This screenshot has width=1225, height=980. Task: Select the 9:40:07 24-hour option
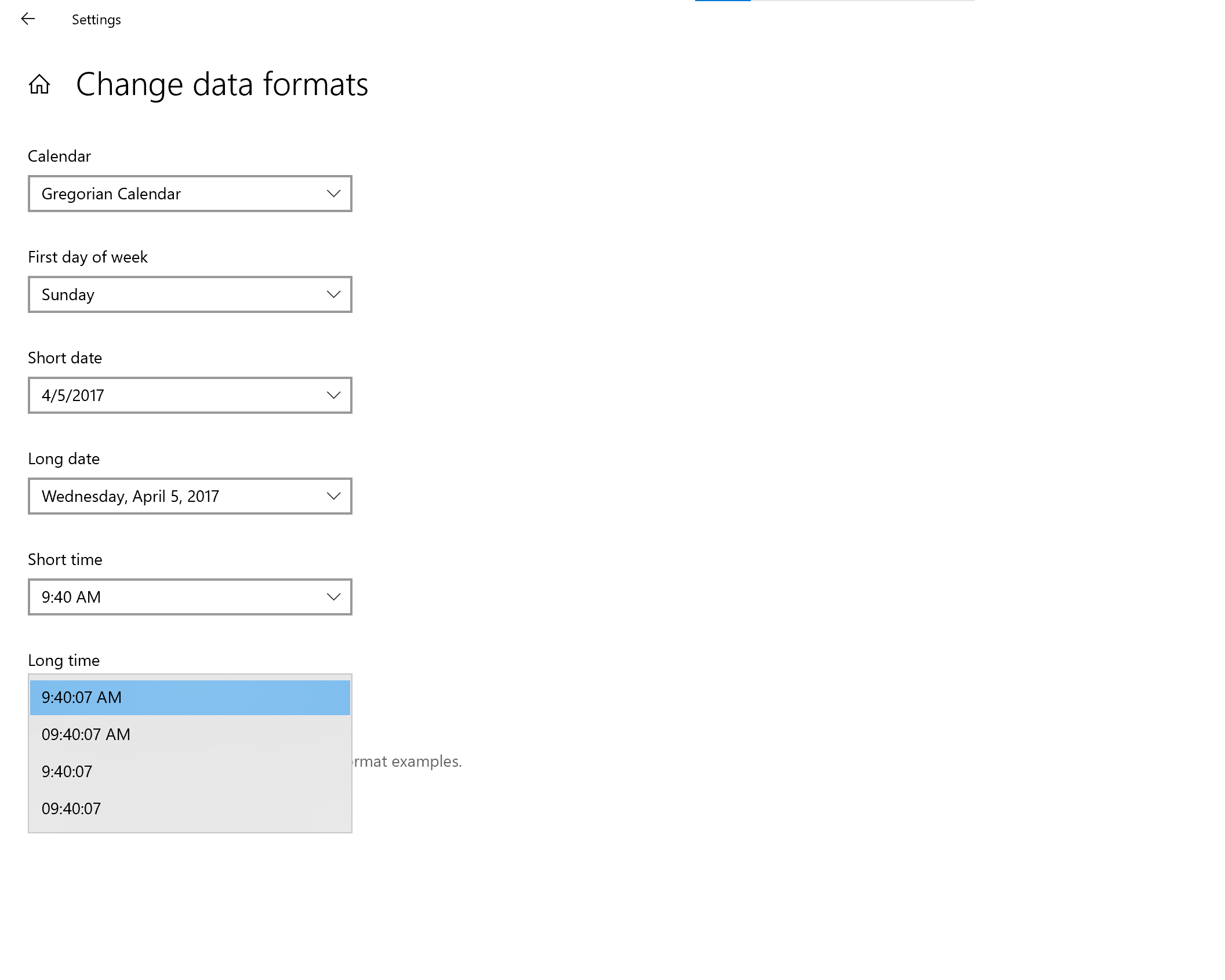190,771
